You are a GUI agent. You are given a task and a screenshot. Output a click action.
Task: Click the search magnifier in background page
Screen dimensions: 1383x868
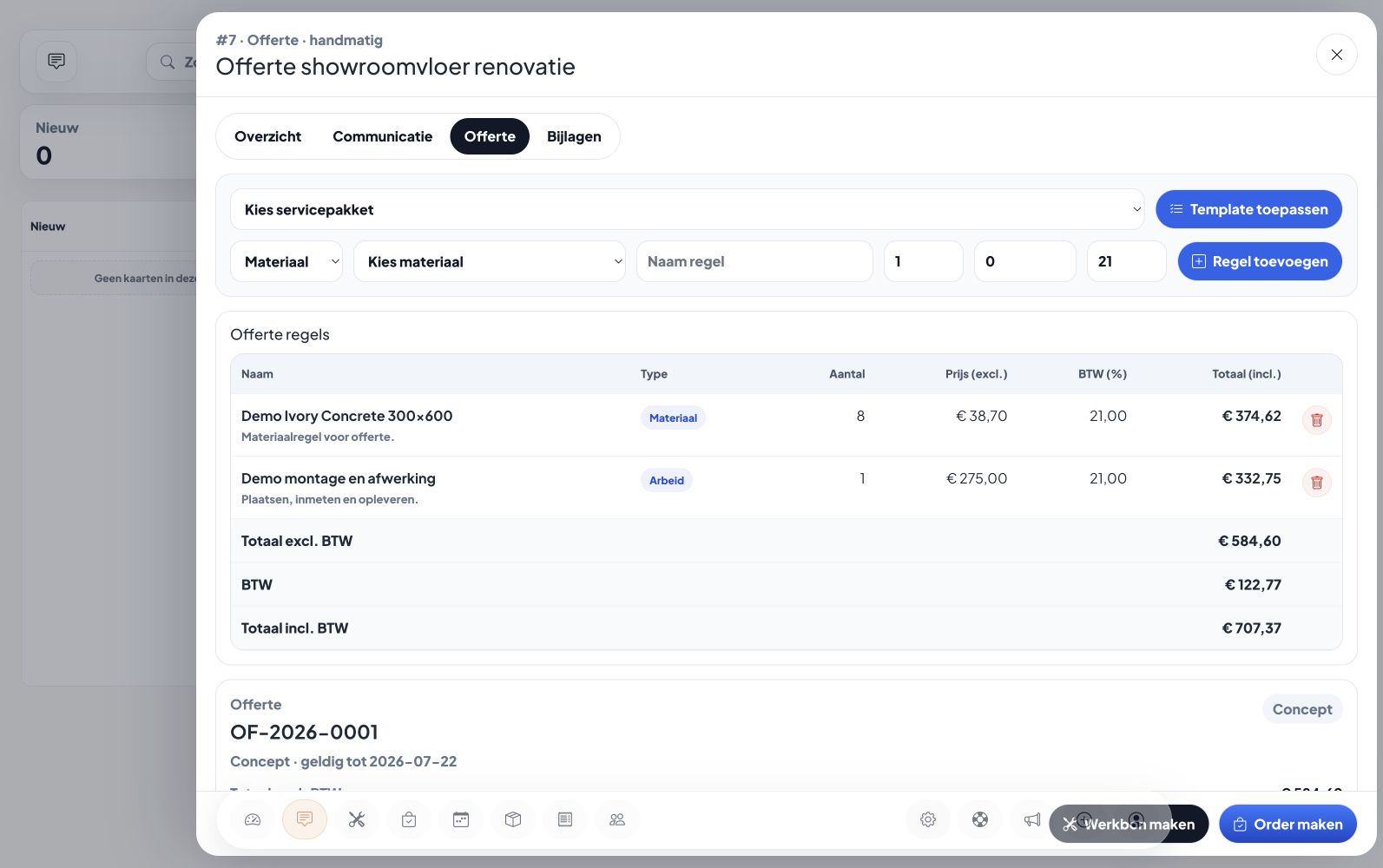168,62
